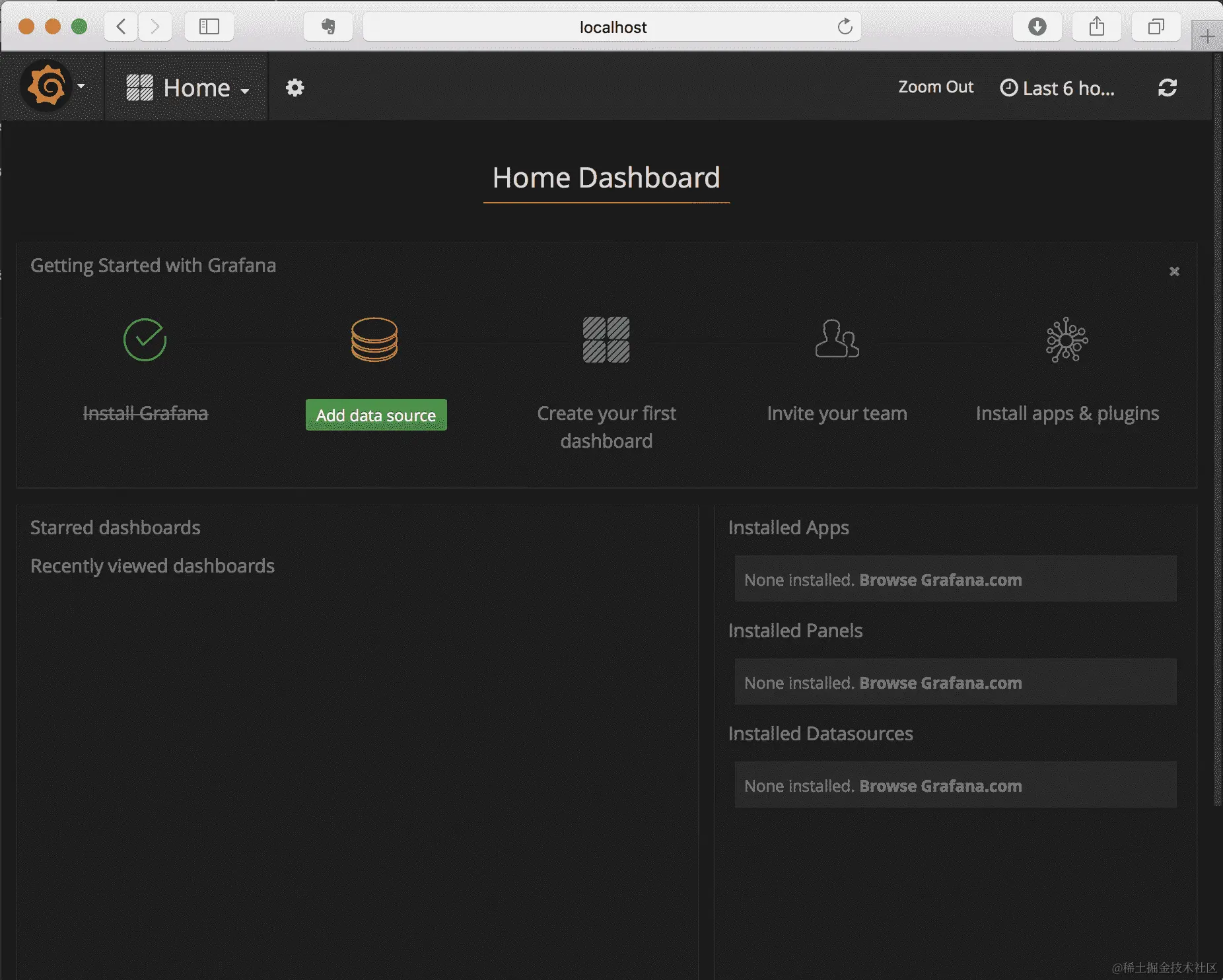
Task: Open the Install apps & plugins step
Action: [1067, 413]
